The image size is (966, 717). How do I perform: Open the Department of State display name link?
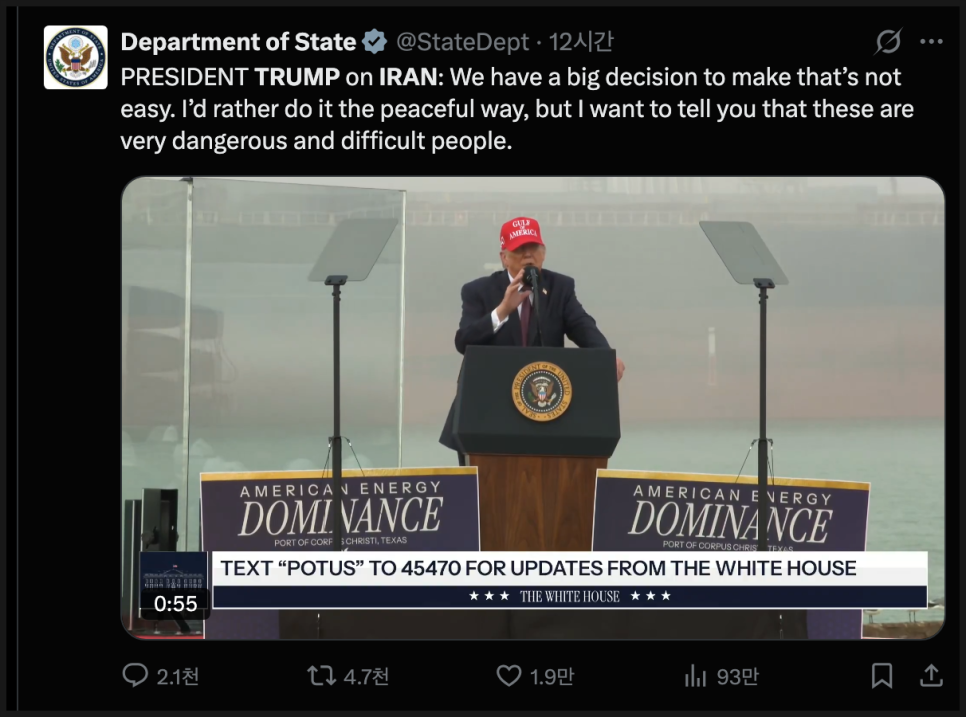click(238, 42)
